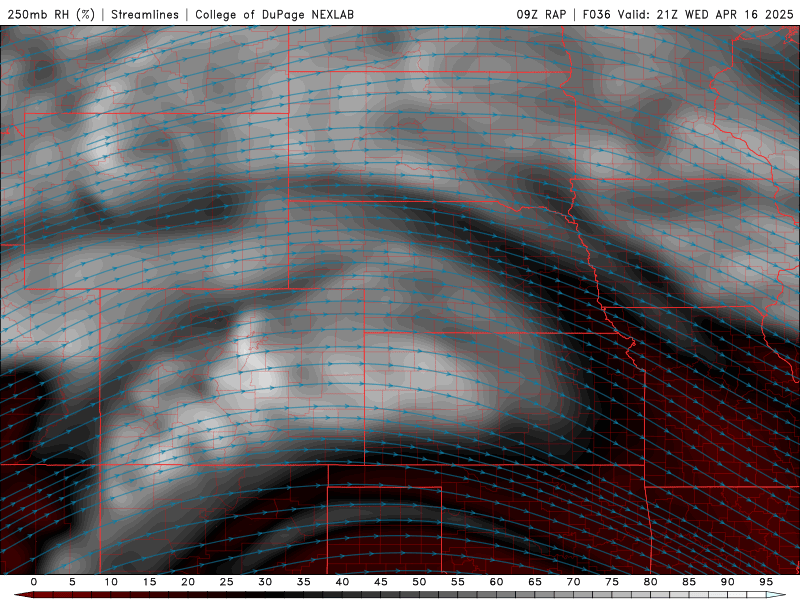Click the '250mb RH (%)' title text
Screen dimensions: 800x600
(x=51, y=14)
